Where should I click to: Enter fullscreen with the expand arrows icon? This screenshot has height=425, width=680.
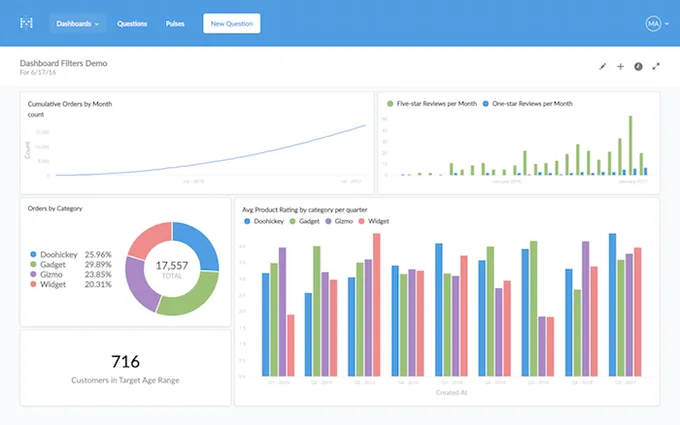(x=656, y=66)
